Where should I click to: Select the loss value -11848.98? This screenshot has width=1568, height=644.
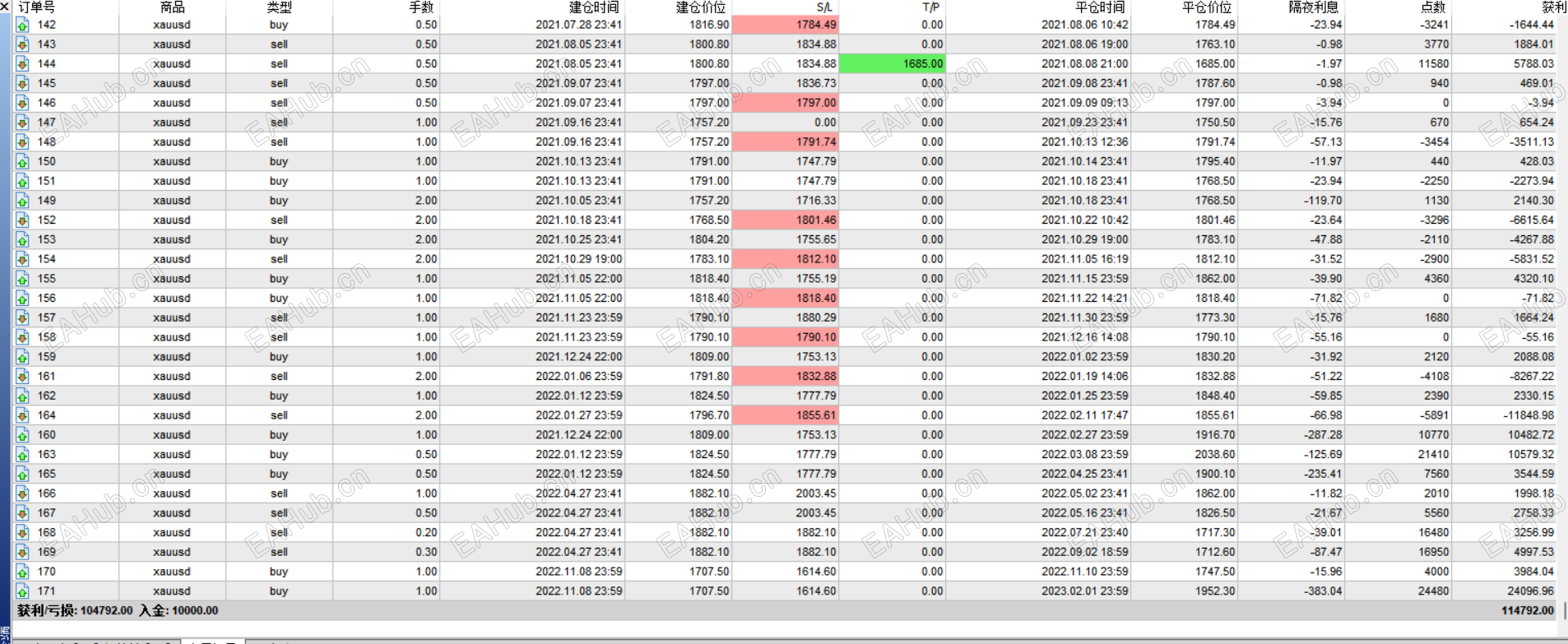tap(1530, 415)
